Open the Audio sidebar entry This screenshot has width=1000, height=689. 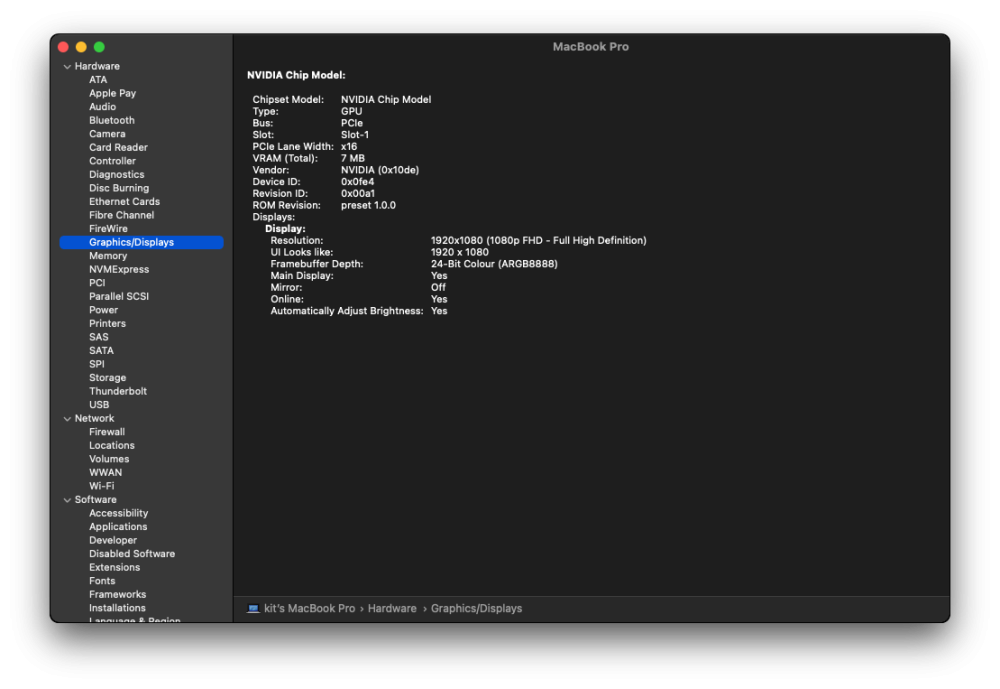pos(103,107)
